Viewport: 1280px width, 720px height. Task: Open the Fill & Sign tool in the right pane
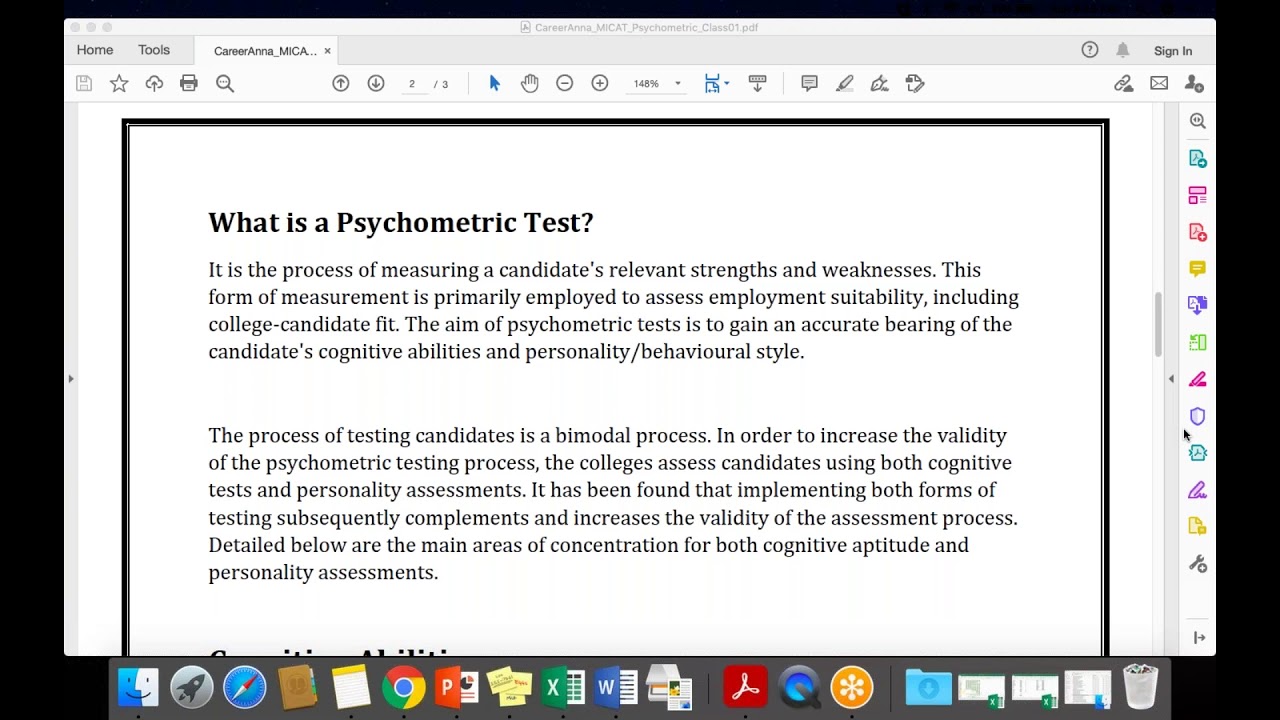[x=1198, y=490]
